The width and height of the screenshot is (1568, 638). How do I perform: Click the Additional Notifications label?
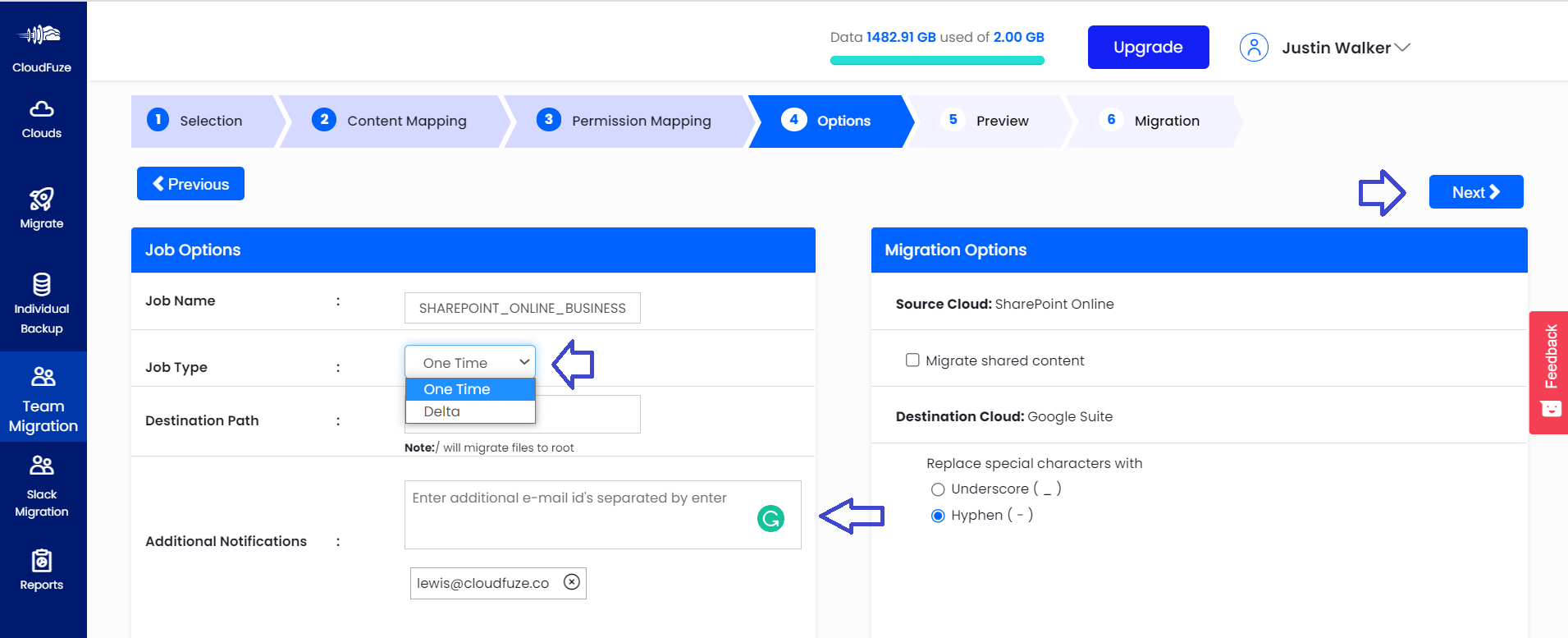point(226,541)
